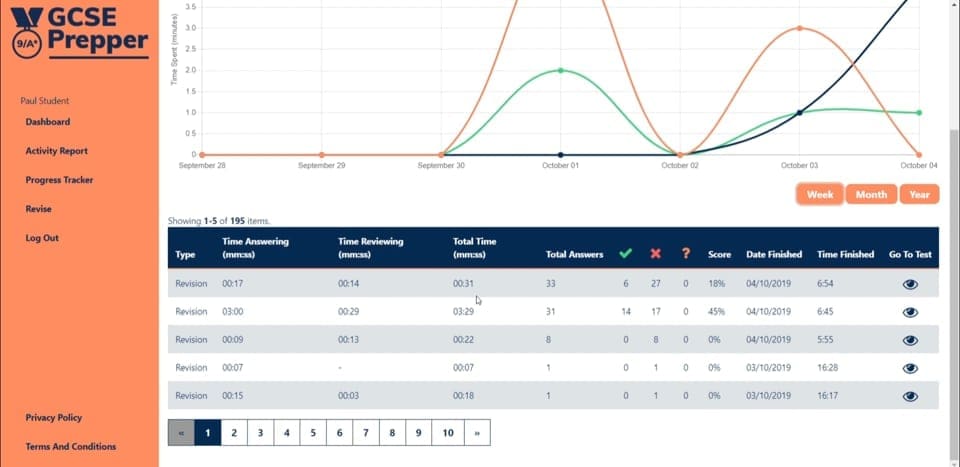Screen dimensions: 960x467
Task: Switch chart to Week view
Action: [820, 195]
